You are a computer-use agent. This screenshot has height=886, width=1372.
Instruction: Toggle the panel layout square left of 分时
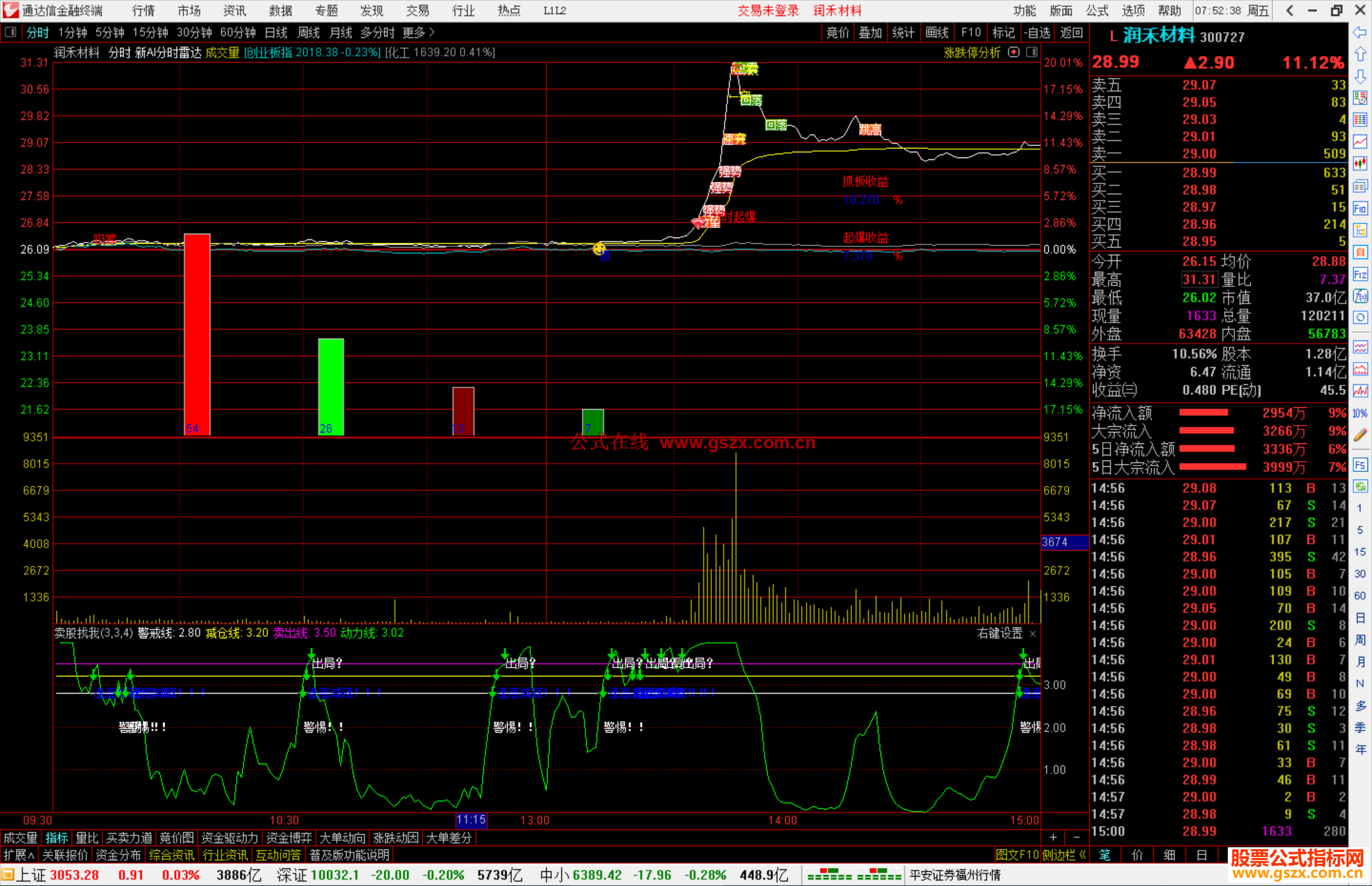click(11, 32)
